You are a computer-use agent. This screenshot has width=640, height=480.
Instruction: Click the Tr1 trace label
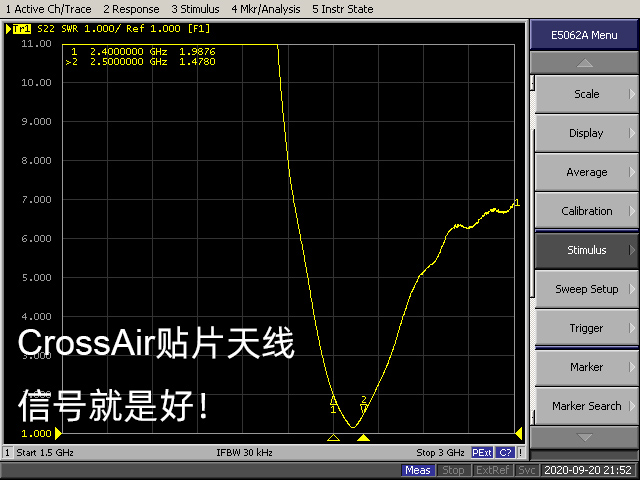point(21,29)
